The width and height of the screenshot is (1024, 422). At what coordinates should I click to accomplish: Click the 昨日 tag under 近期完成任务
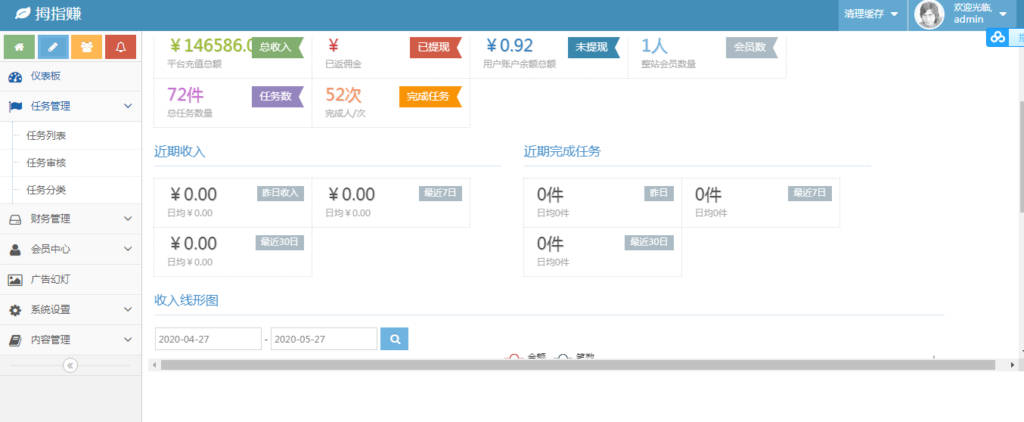pyautogui.click(x=658, y=193)
